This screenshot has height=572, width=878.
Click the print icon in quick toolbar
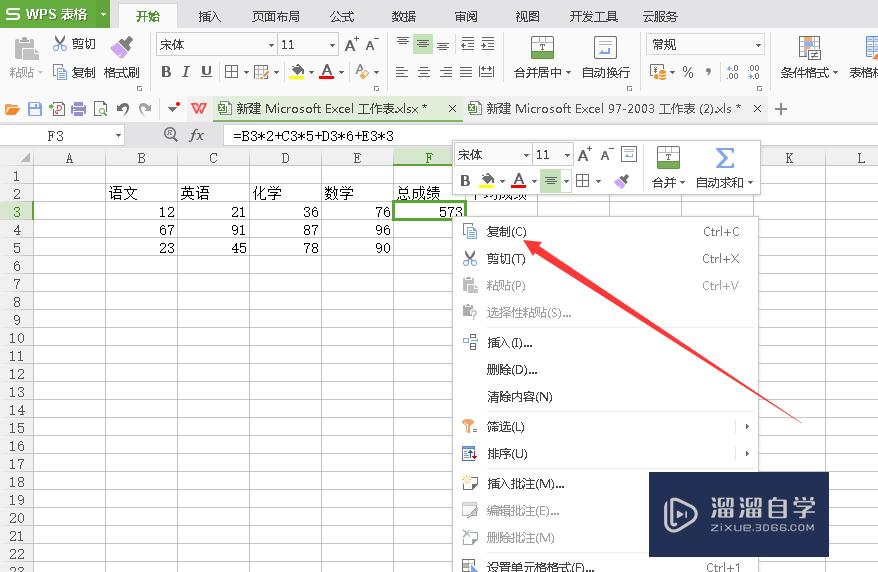point(78,109)
